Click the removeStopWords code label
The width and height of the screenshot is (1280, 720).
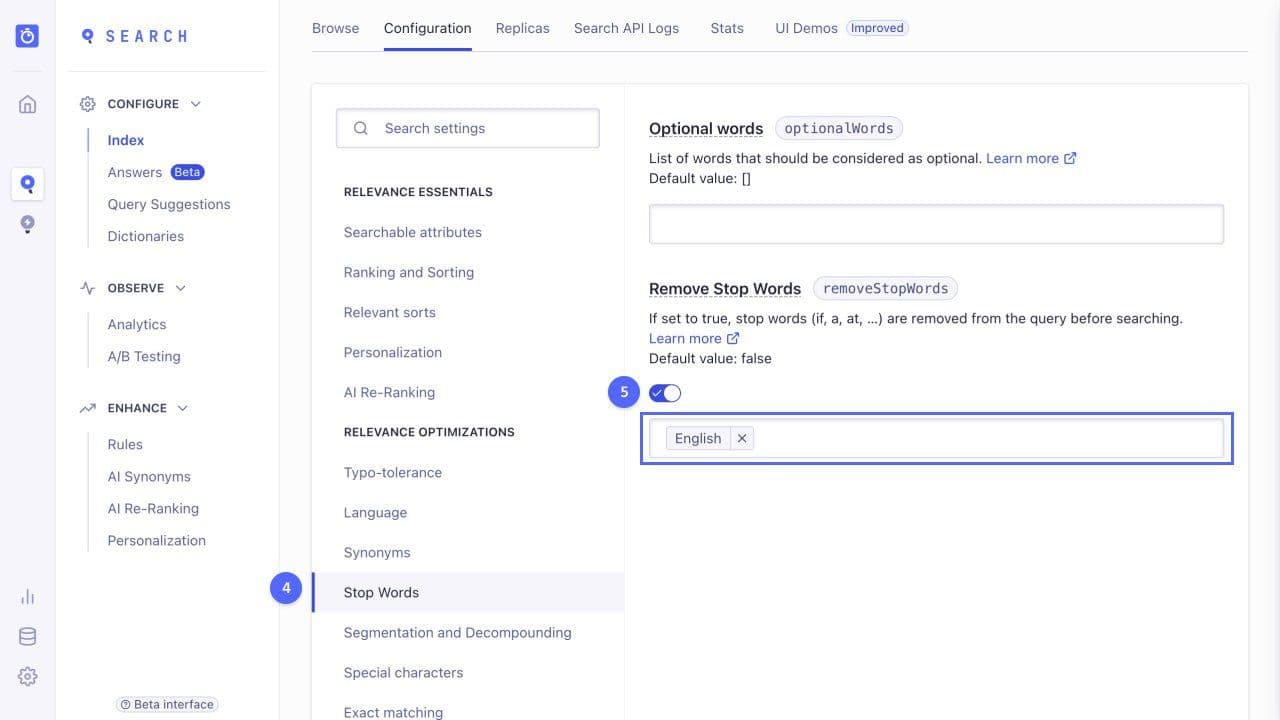tap(886, 288)
